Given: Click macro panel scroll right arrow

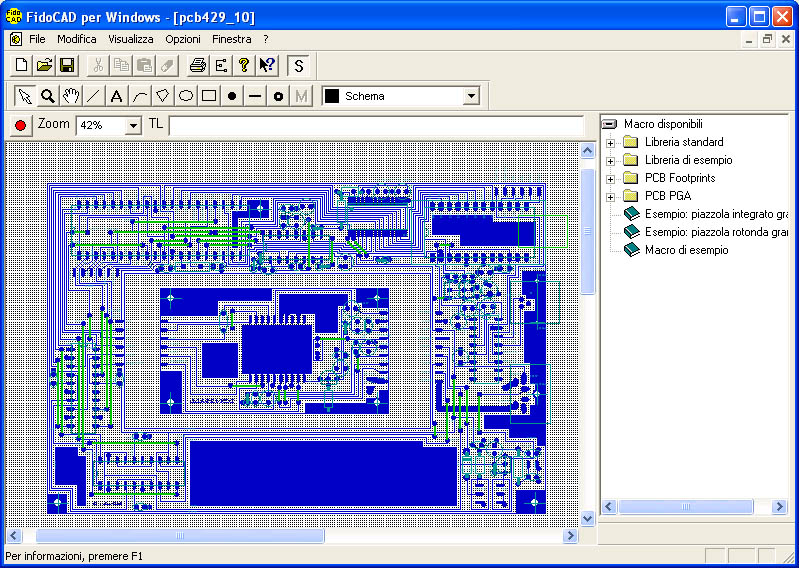Looking at the screenshot, I should 779,507.
